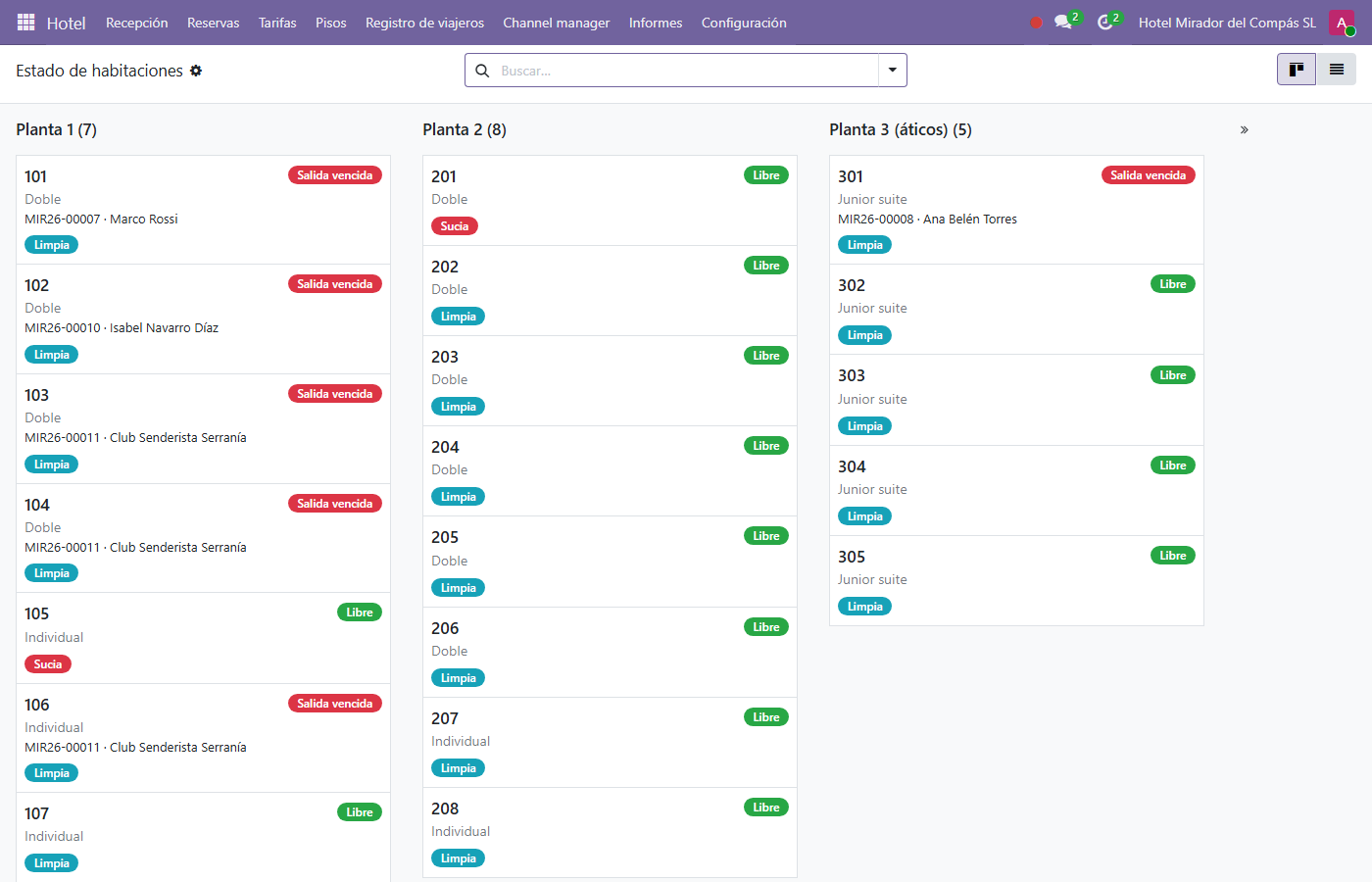Focus the Buscar search field
1372x882 pixels.
pyautogui.click(x=686, y=71)
